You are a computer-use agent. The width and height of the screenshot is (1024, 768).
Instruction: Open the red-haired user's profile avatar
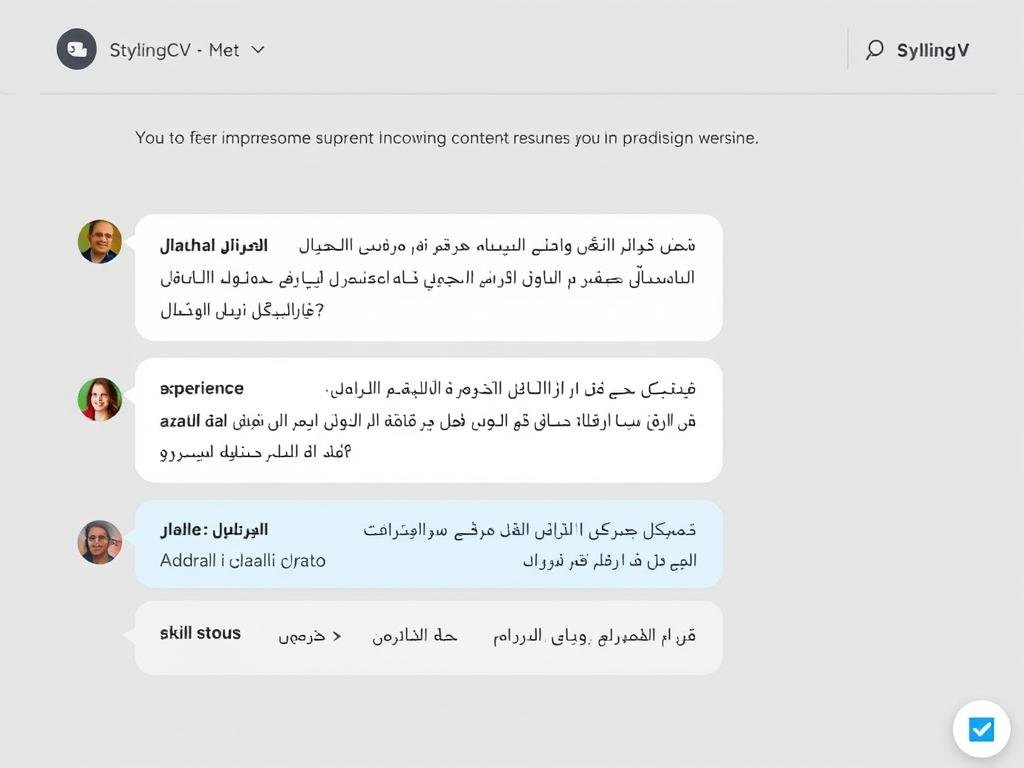(x=99, y=398)
